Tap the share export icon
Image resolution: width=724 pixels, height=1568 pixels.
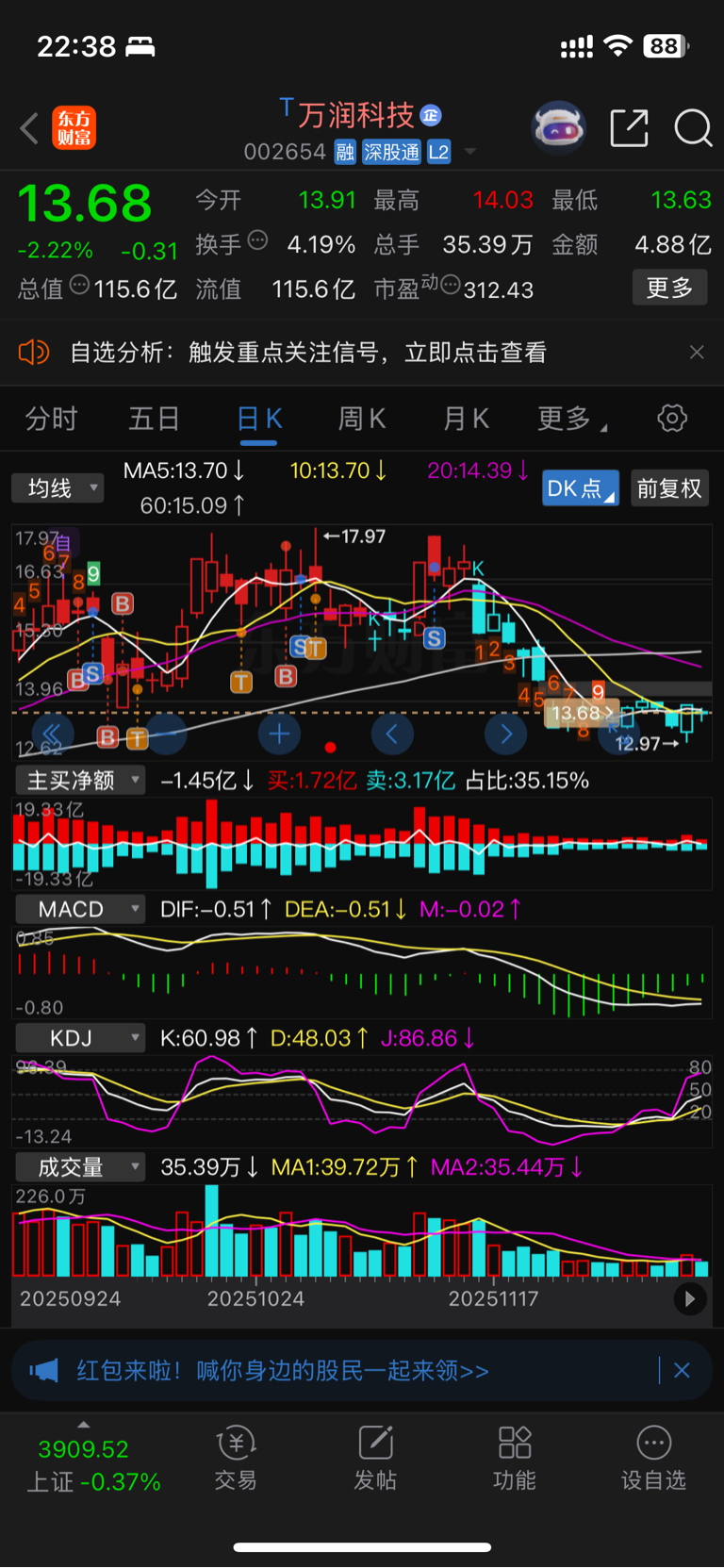click(629, 128)
